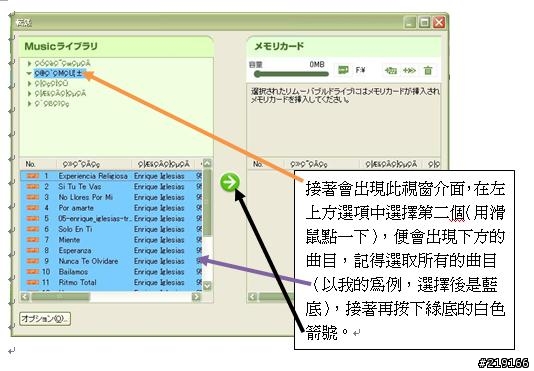534x371 pixels.
Task: Click the track icon of Miente
Action: click(x=33, y=240)
